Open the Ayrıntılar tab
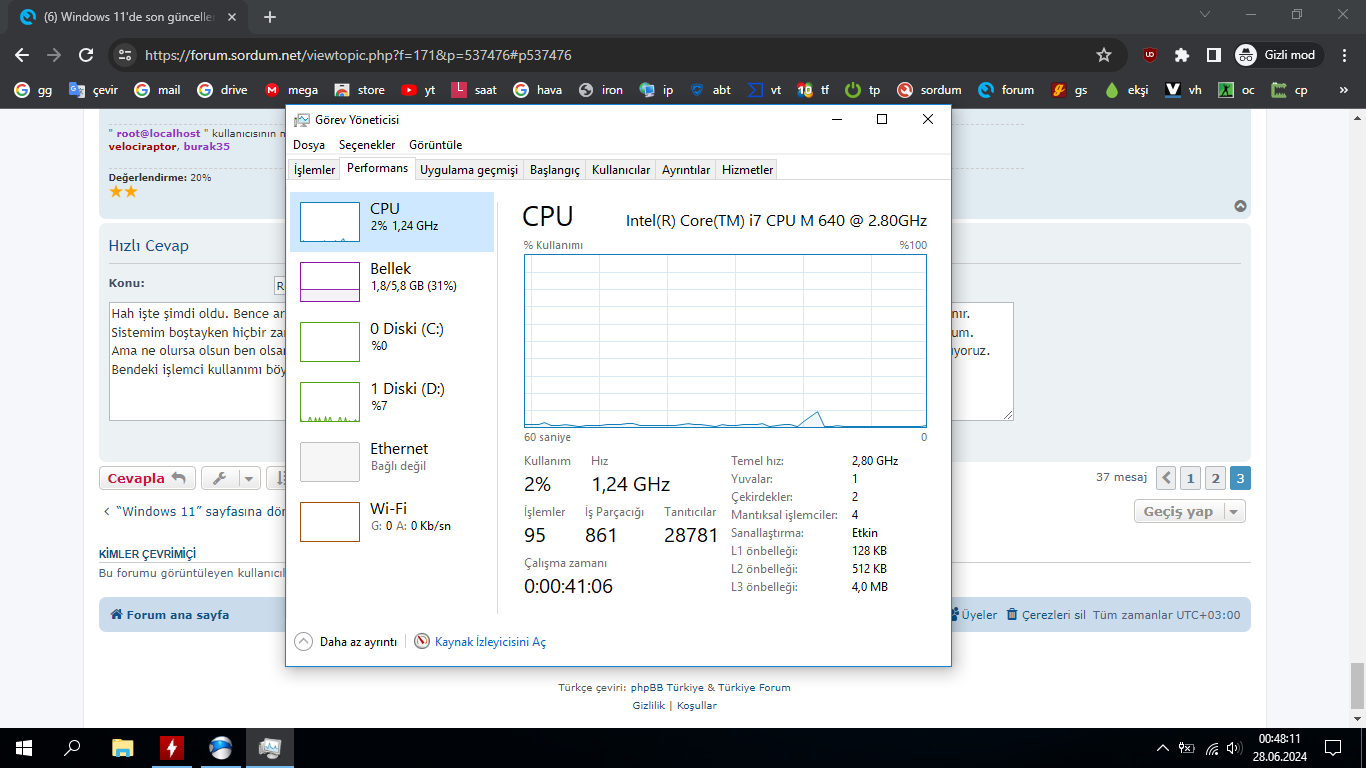This screenshot has width=1366, height=768. point(686,170)
